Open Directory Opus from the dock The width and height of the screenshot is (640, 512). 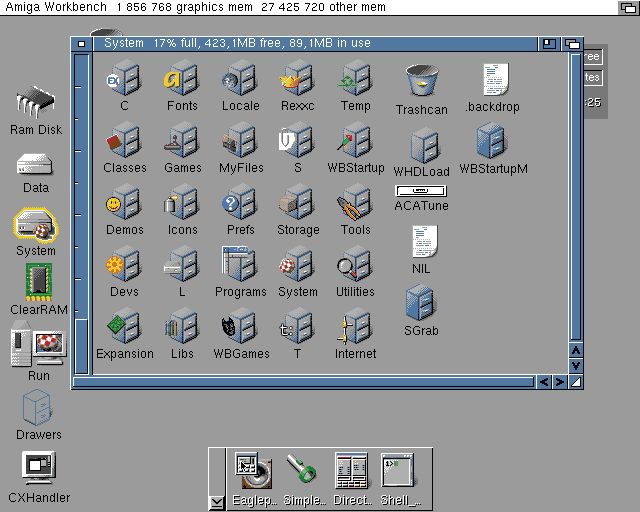[x=351, y=471]
